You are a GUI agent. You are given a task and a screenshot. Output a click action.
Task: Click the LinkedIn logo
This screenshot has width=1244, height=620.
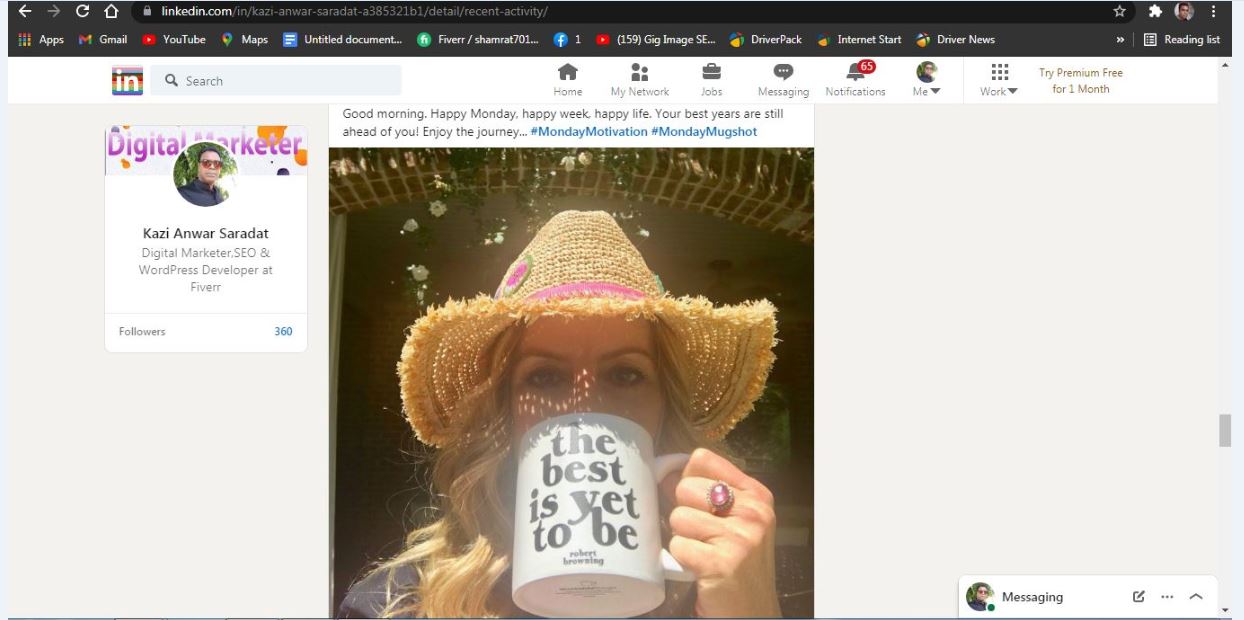127,81
